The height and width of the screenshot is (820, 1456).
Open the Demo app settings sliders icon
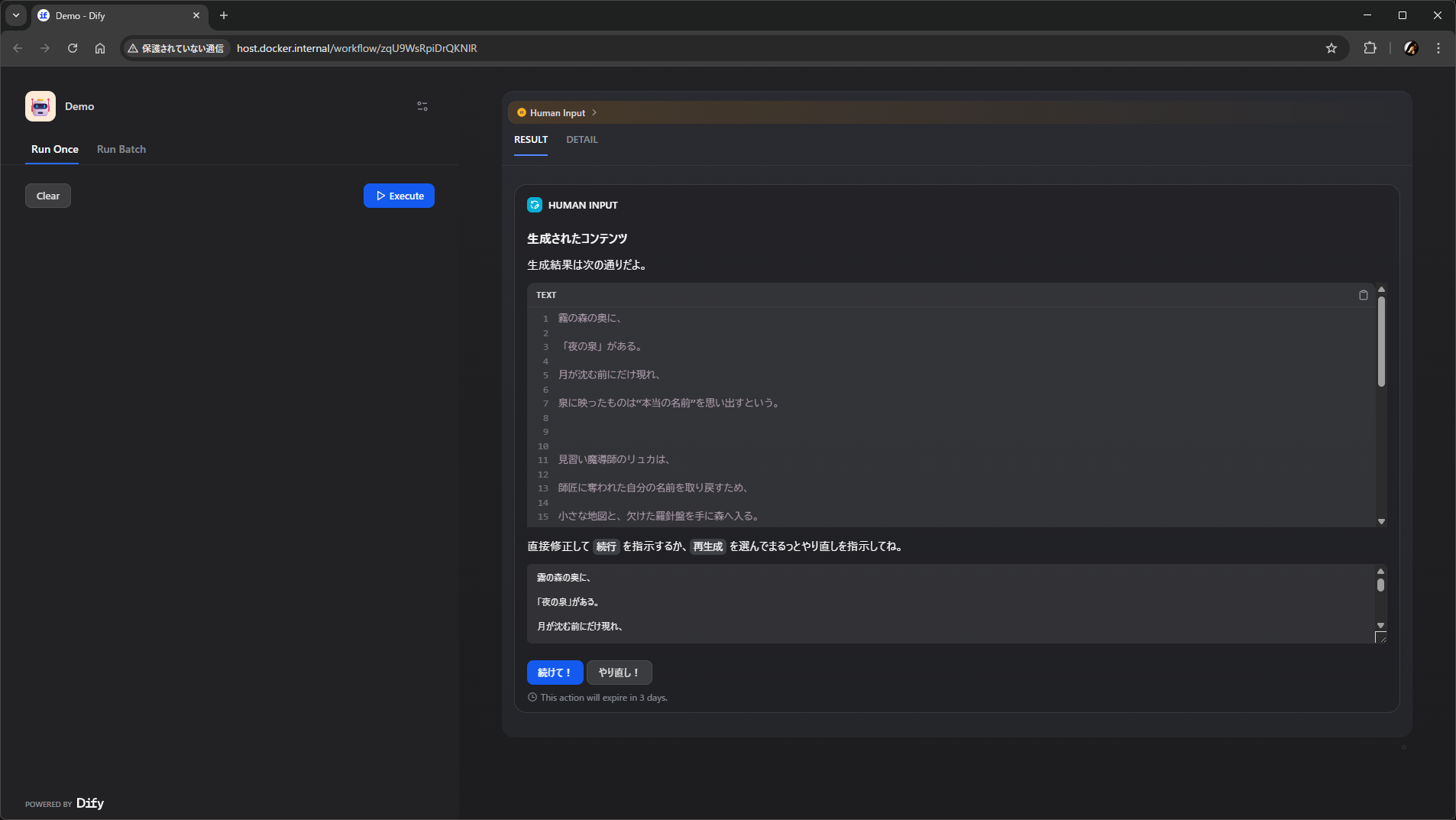point(422,106)
